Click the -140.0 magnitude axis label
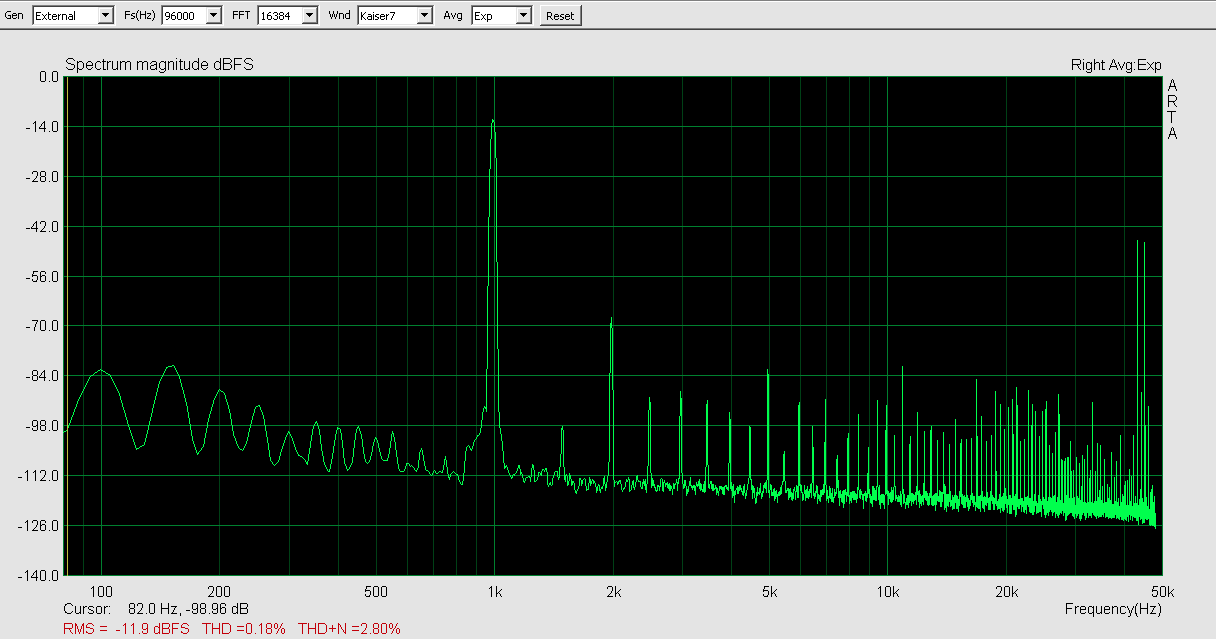The image size is (1216, 640). [x=39, y=576]
